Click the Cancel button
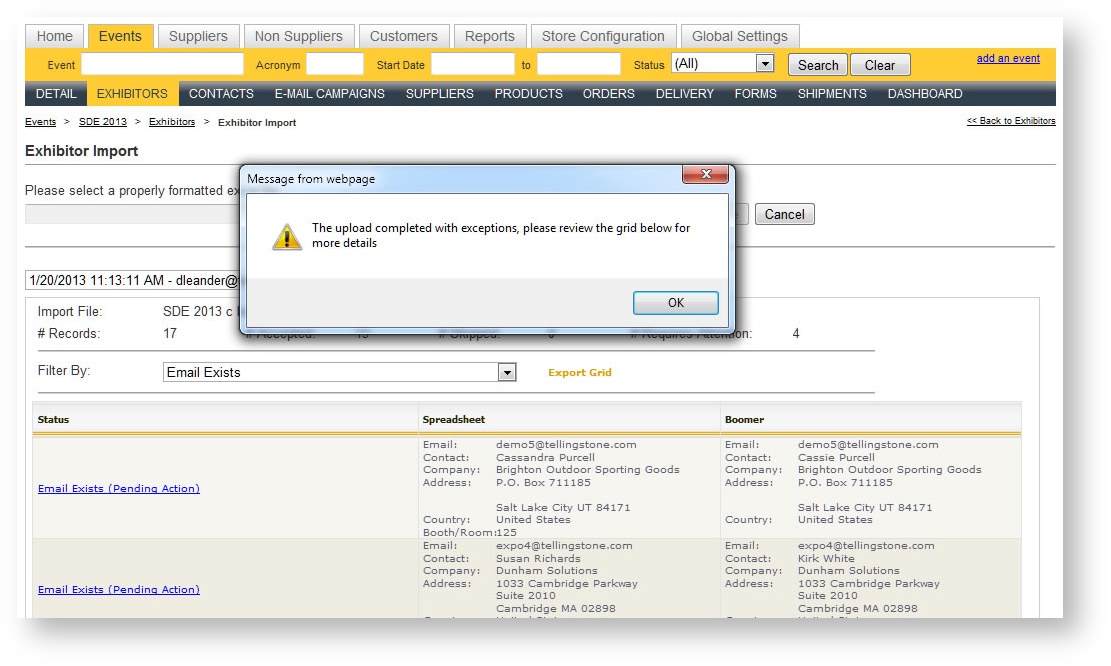The image size is (1111, 666). pyautogui.click(x=784, y=214)
